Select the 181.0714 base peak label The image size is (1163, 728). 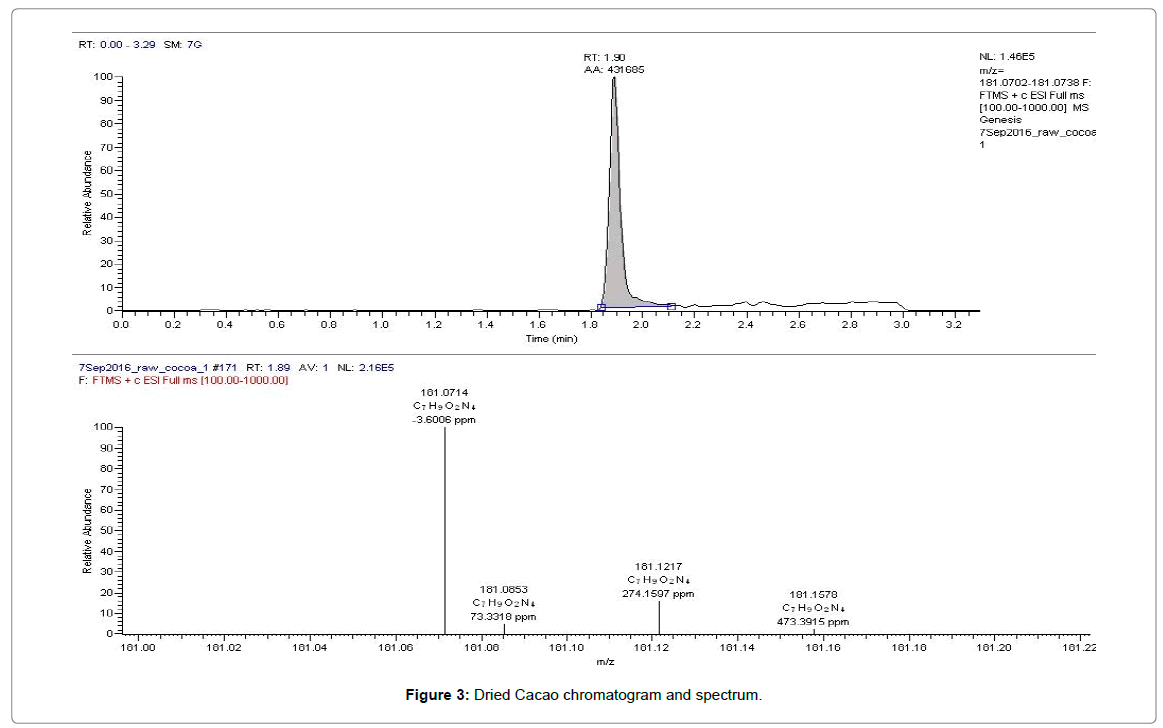[x=444, y=394]
